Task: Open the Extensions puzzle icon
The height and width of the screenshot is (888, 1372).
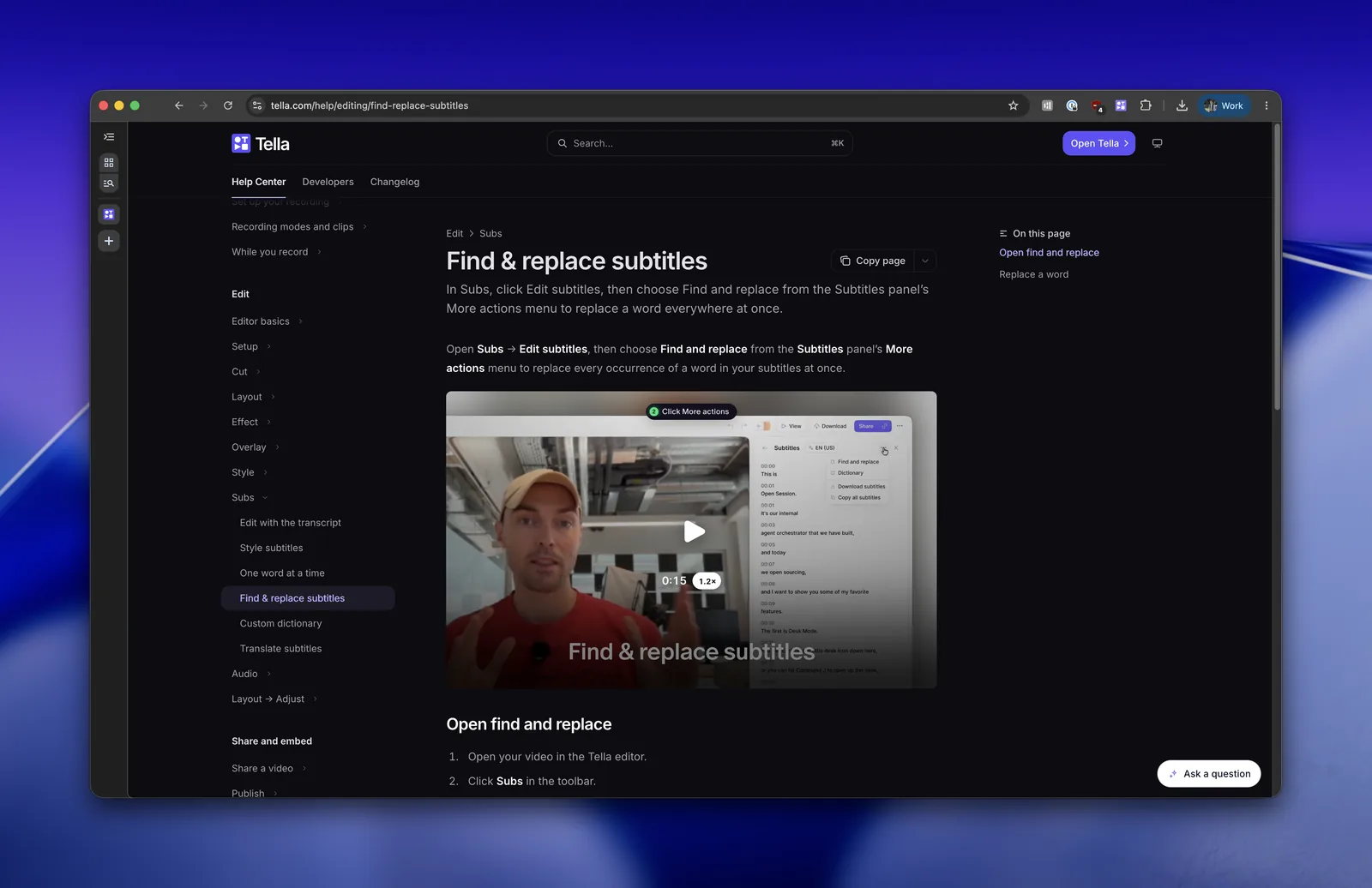Action: tap(1146, 105)
